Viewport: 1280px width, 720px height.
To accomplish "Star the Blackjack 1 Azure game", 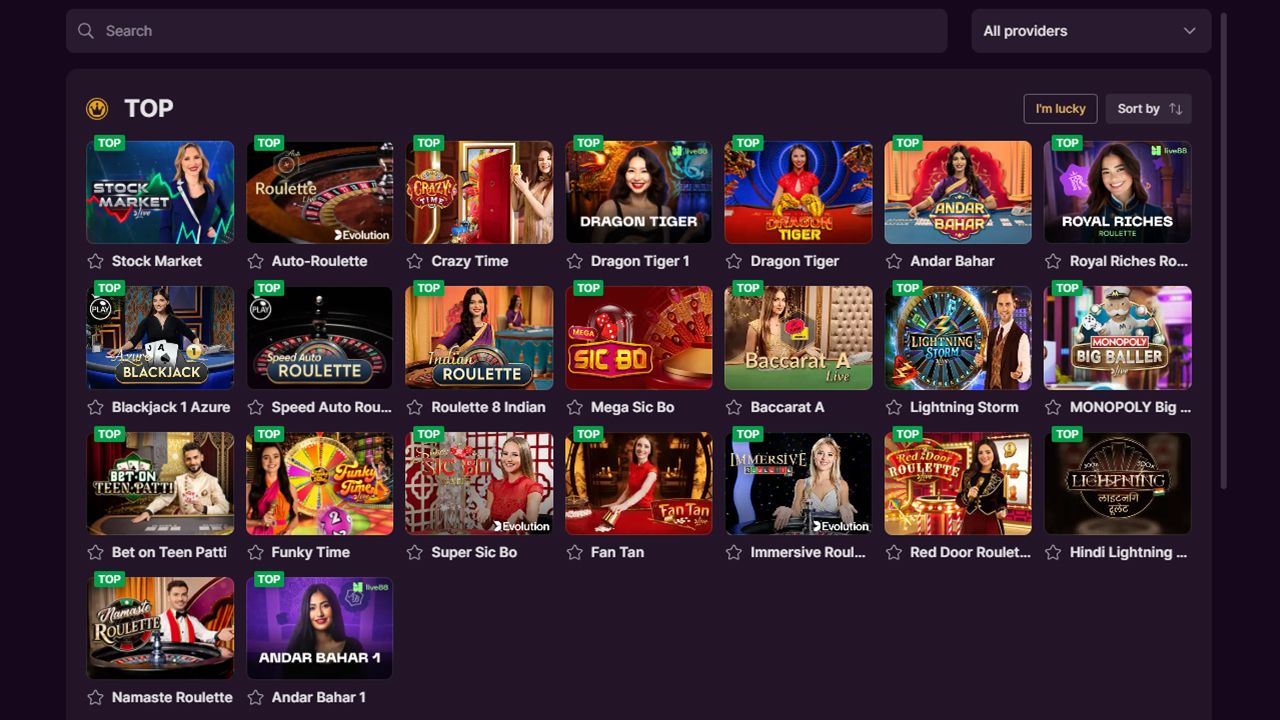I will 95,407.
